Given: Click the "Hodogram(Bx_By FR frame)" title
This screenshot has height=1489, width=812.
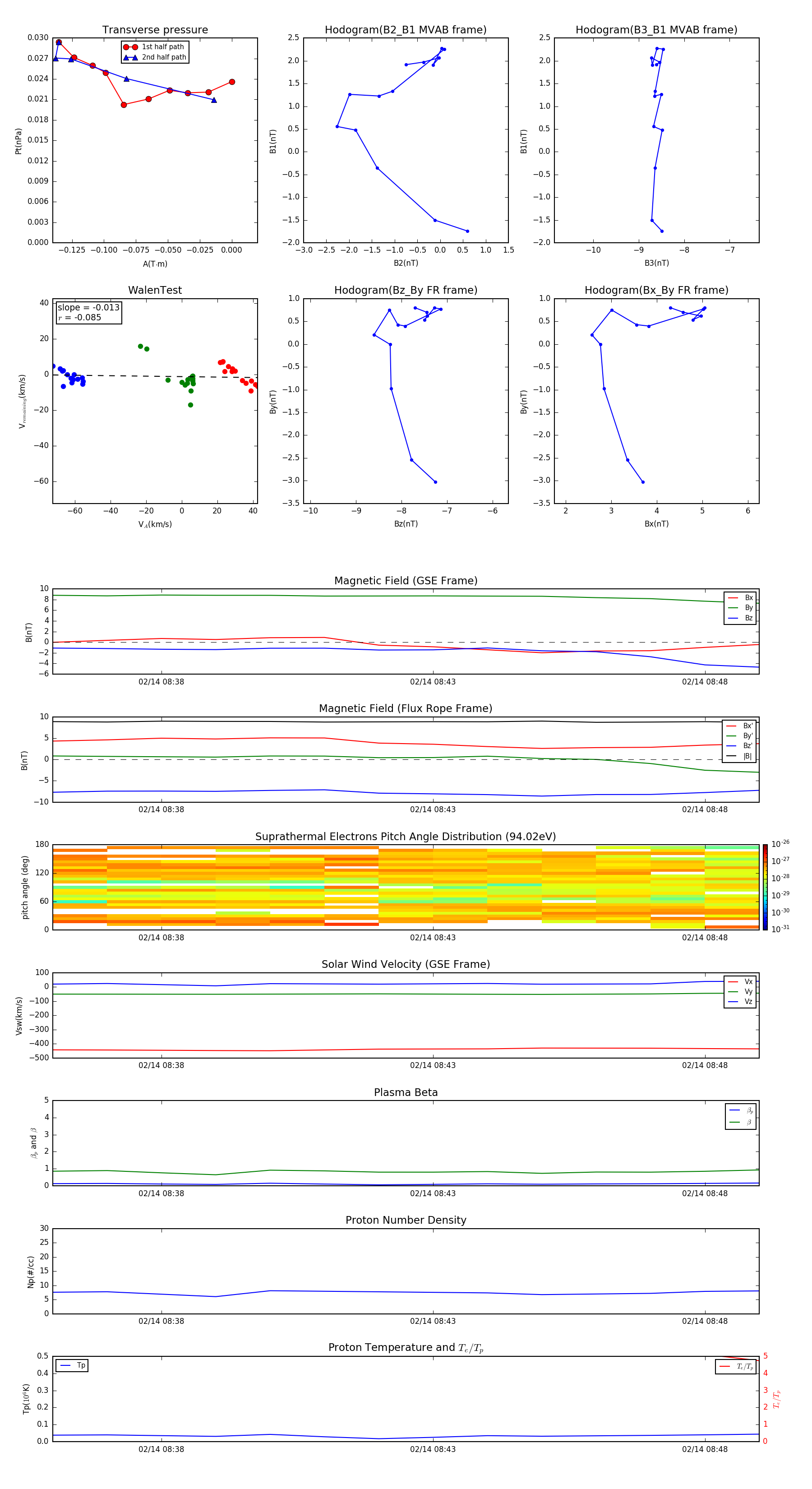Looking at the screenshot, I should pyautogui.click(x=656, y=290).
